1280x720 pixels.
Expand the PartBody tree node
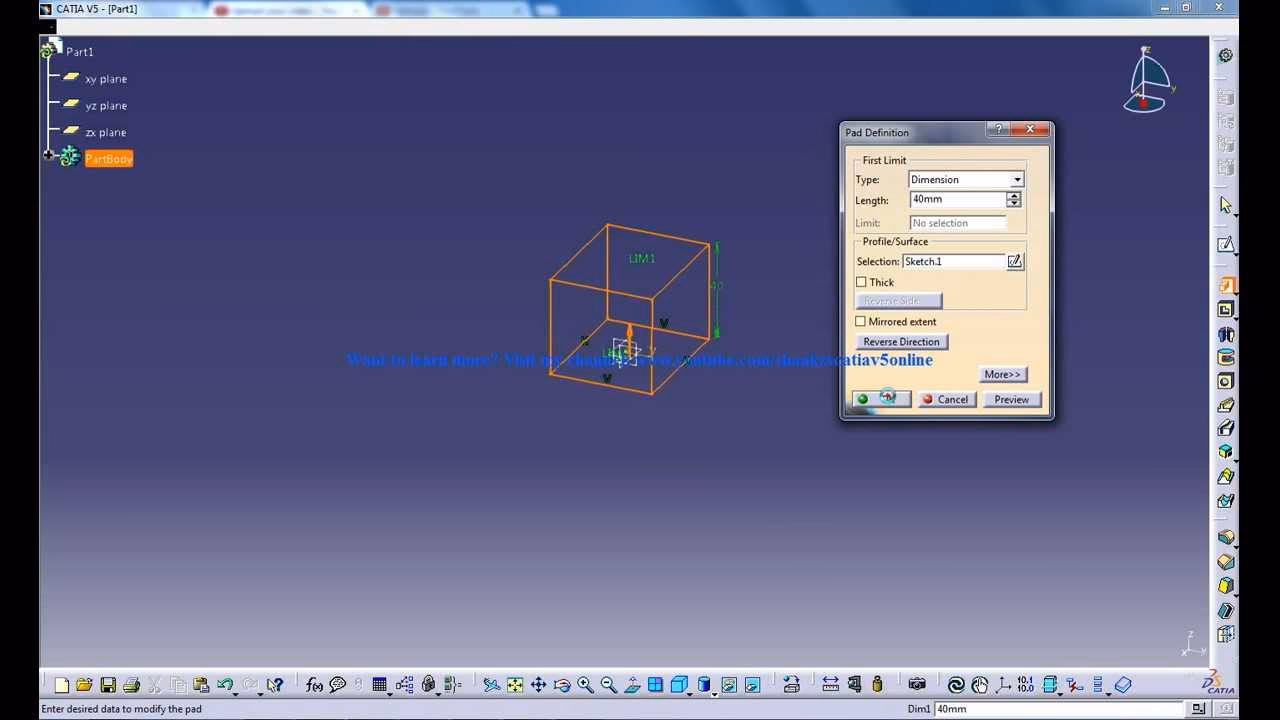click(48, 155)
